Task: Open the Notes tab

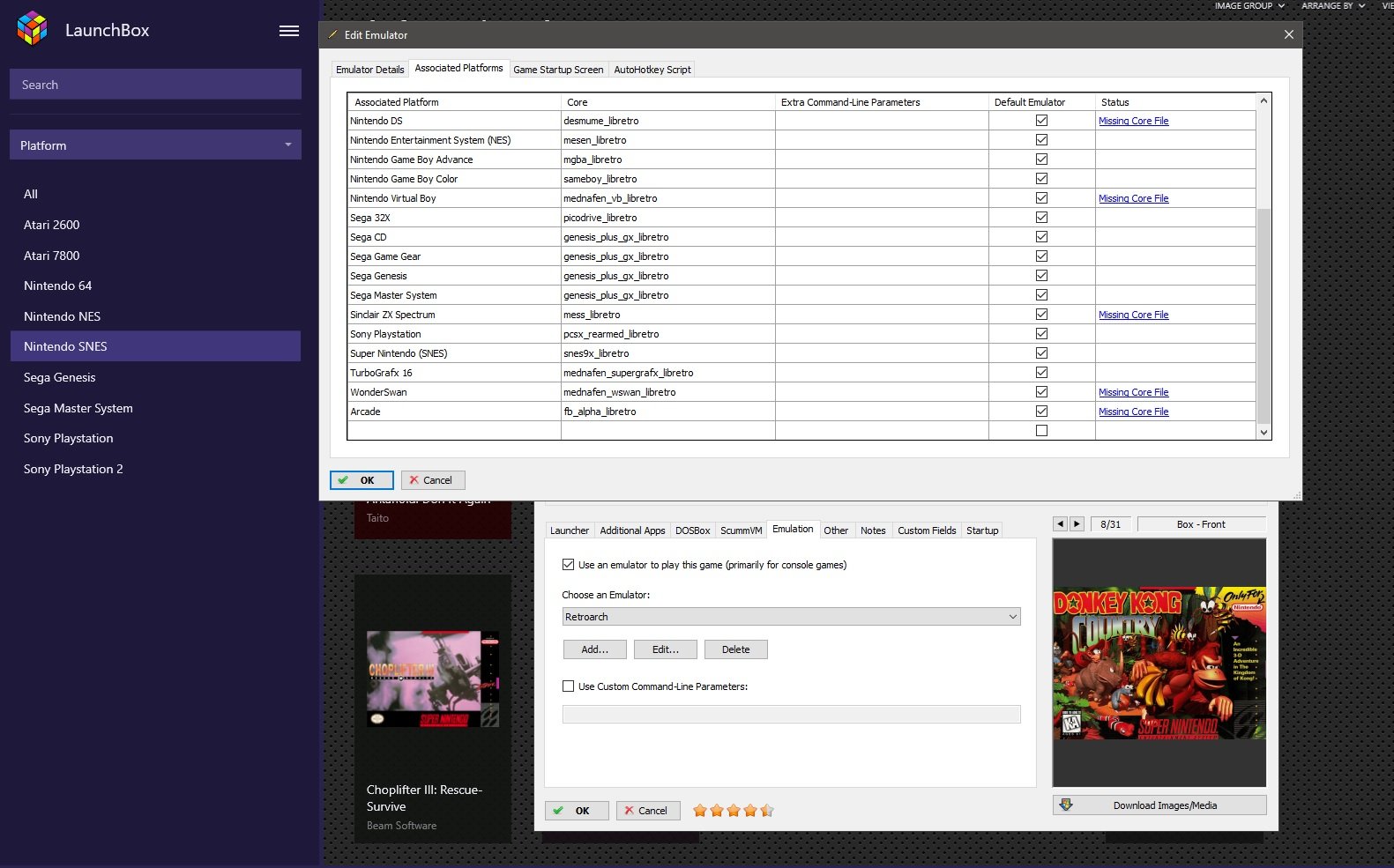Action: point(873,530)
